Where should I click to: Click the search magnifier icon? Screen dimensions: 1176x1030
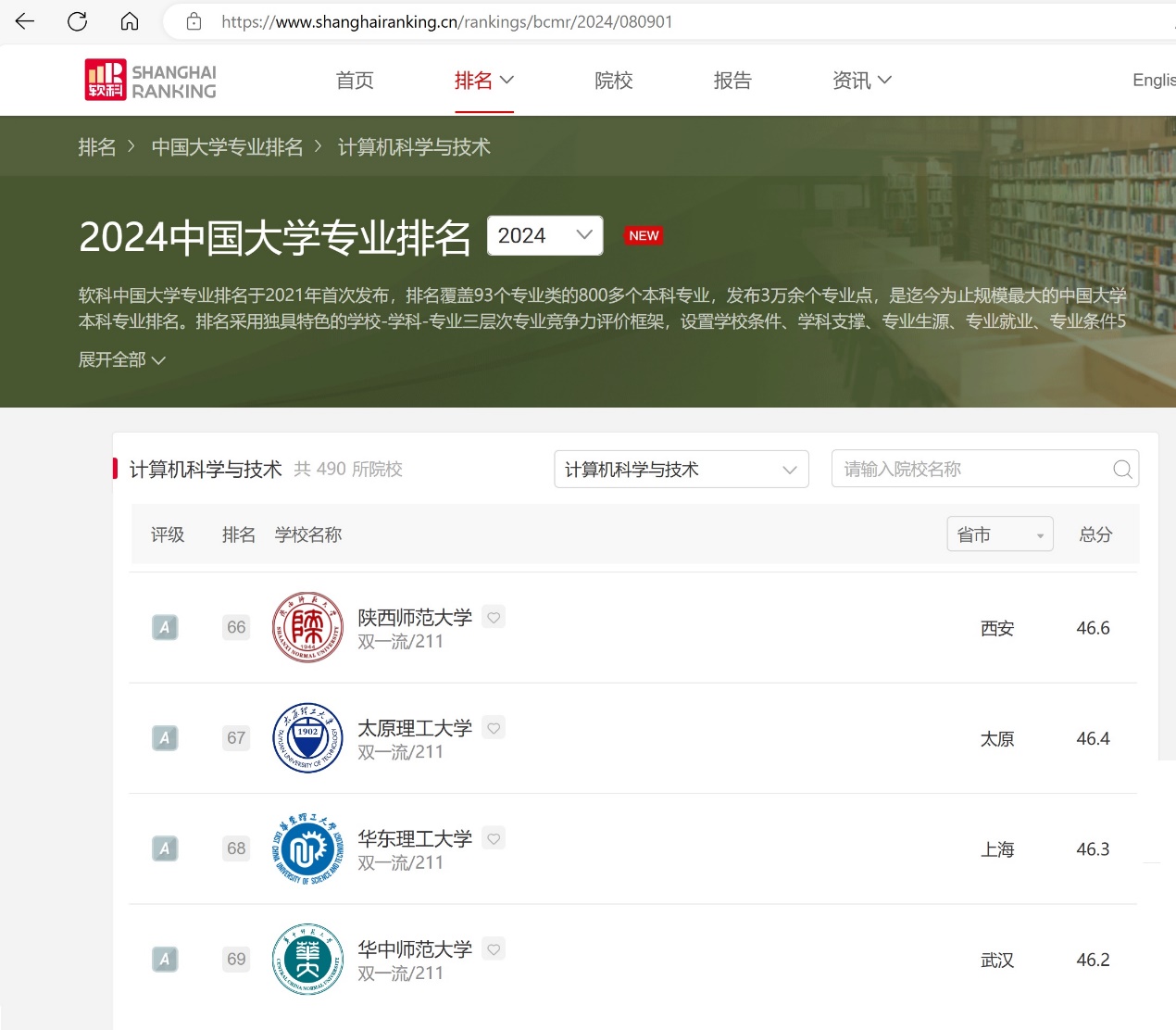[1122, 470]
